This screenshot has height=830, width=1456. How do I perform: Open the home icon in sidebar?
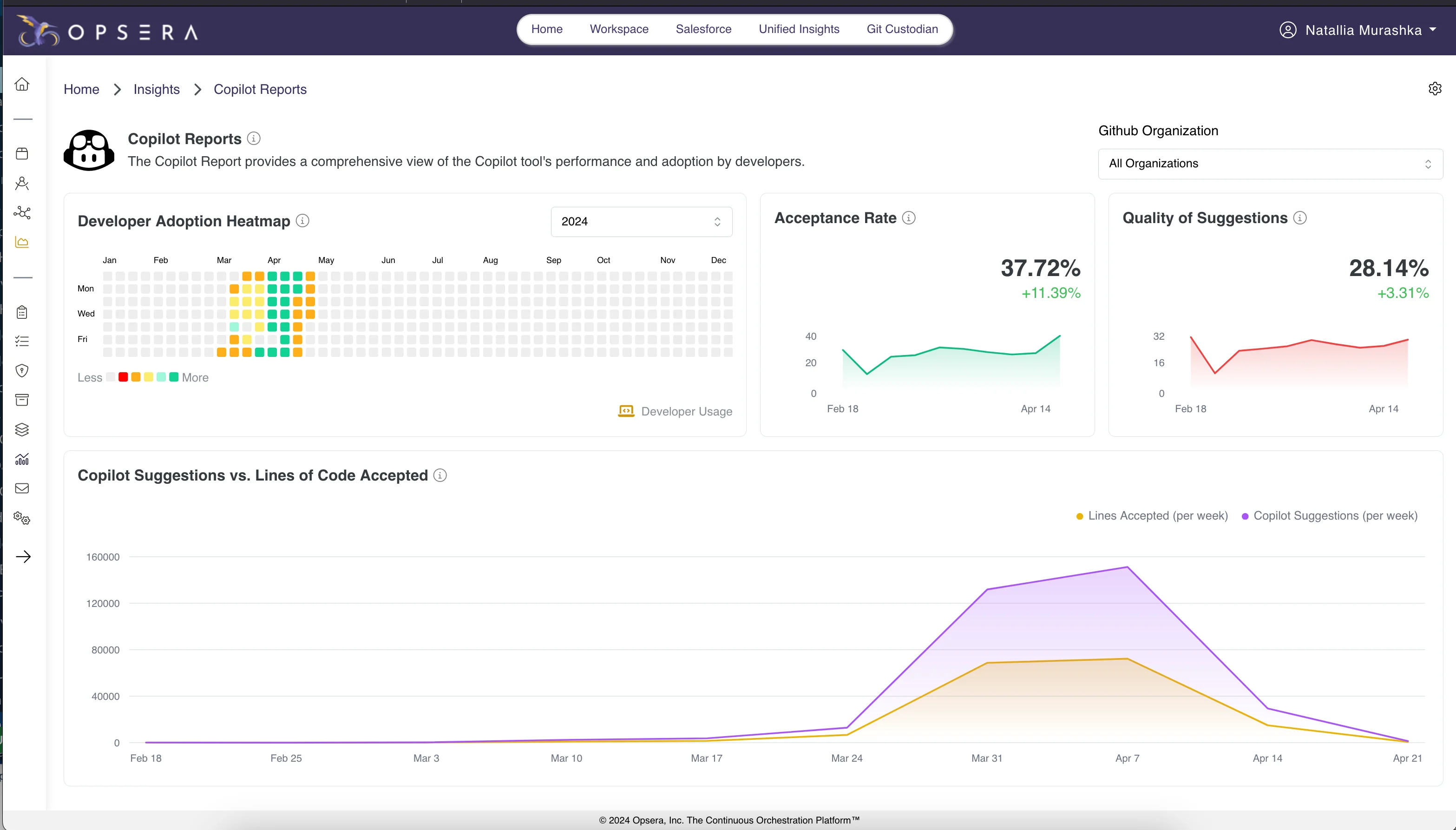(x=22, y=84)
